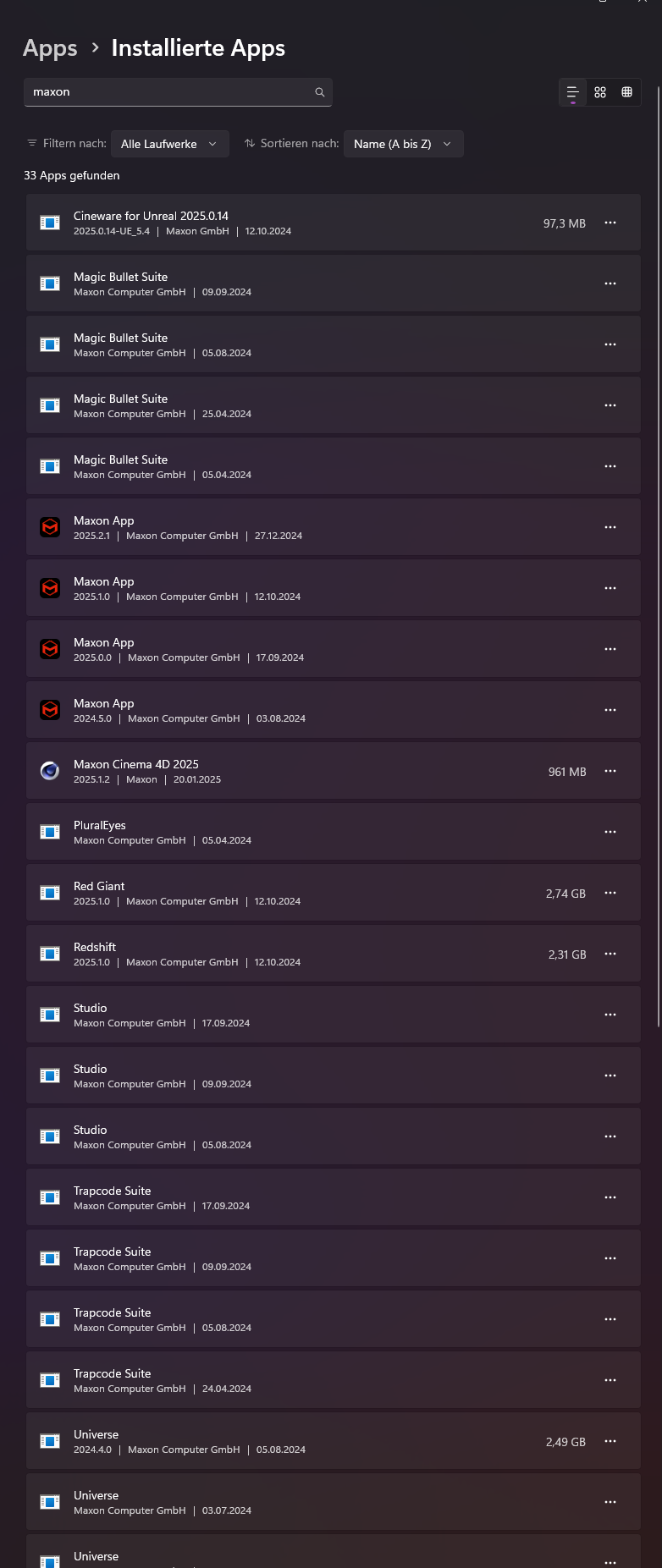The width and height of the screenshot is (662, 1568).
Task: Switch to grid view layout
Action: click(600, 92)
